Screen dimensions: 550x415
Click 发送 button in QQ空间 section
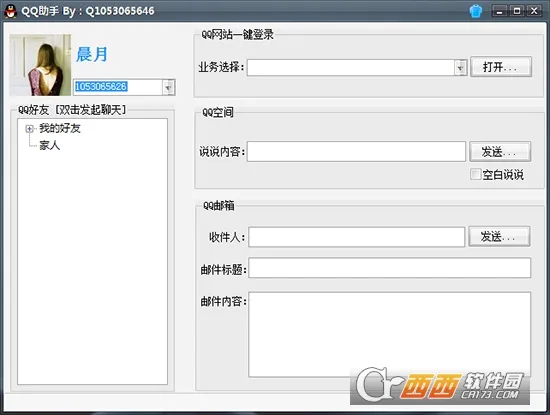pyautogui.click(x=500, y=152)
